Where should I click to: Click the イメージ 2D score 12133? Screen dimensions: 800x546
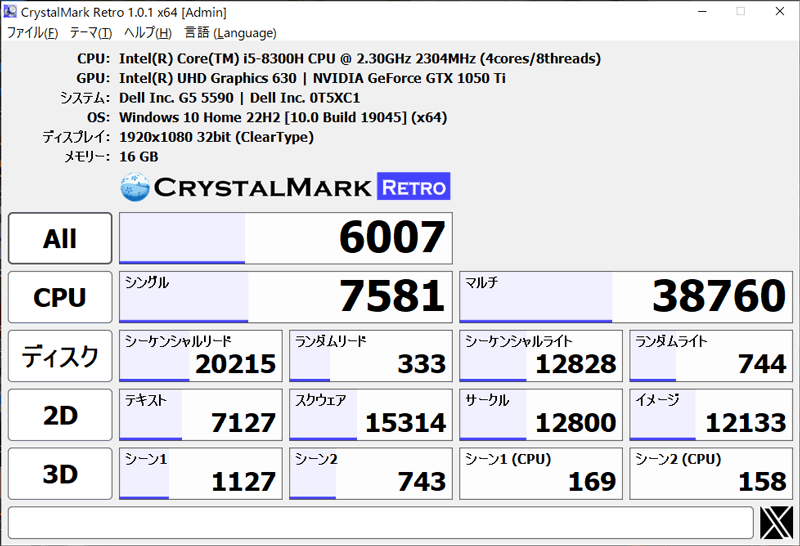click(711, 415)
